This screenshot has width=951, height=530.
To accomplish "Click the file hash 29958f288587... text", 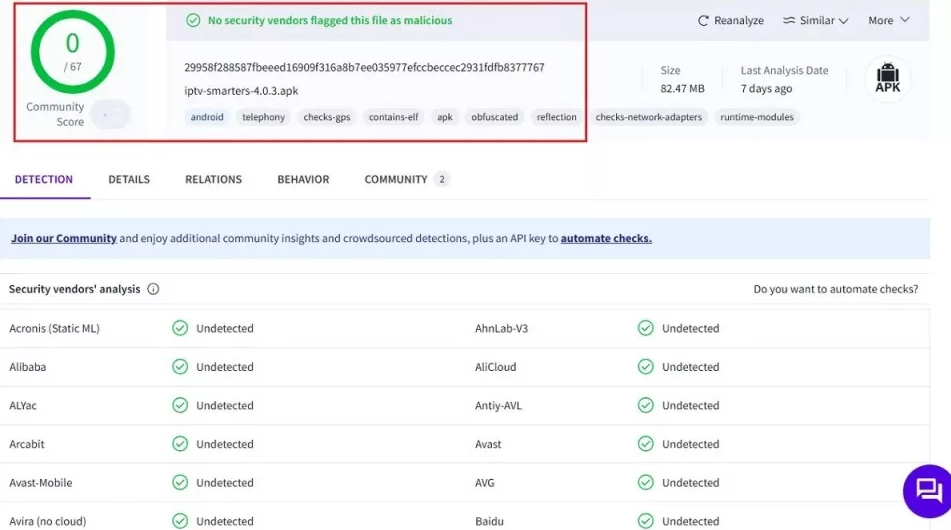I will tap(365, 67).
